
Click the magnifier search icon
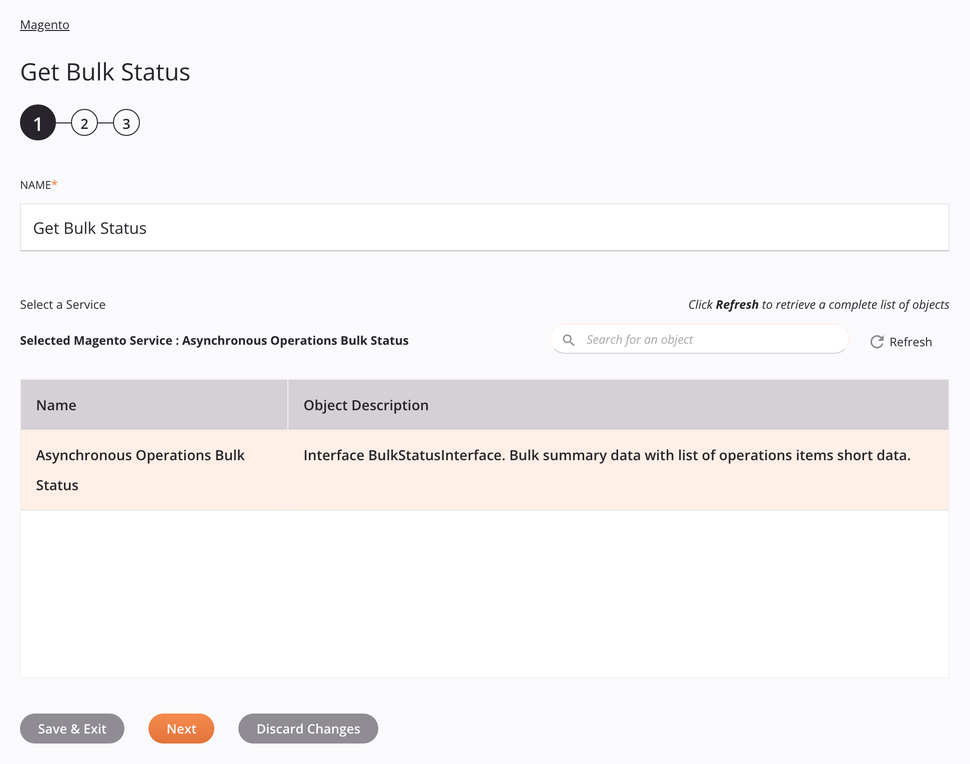click(568, 340)
